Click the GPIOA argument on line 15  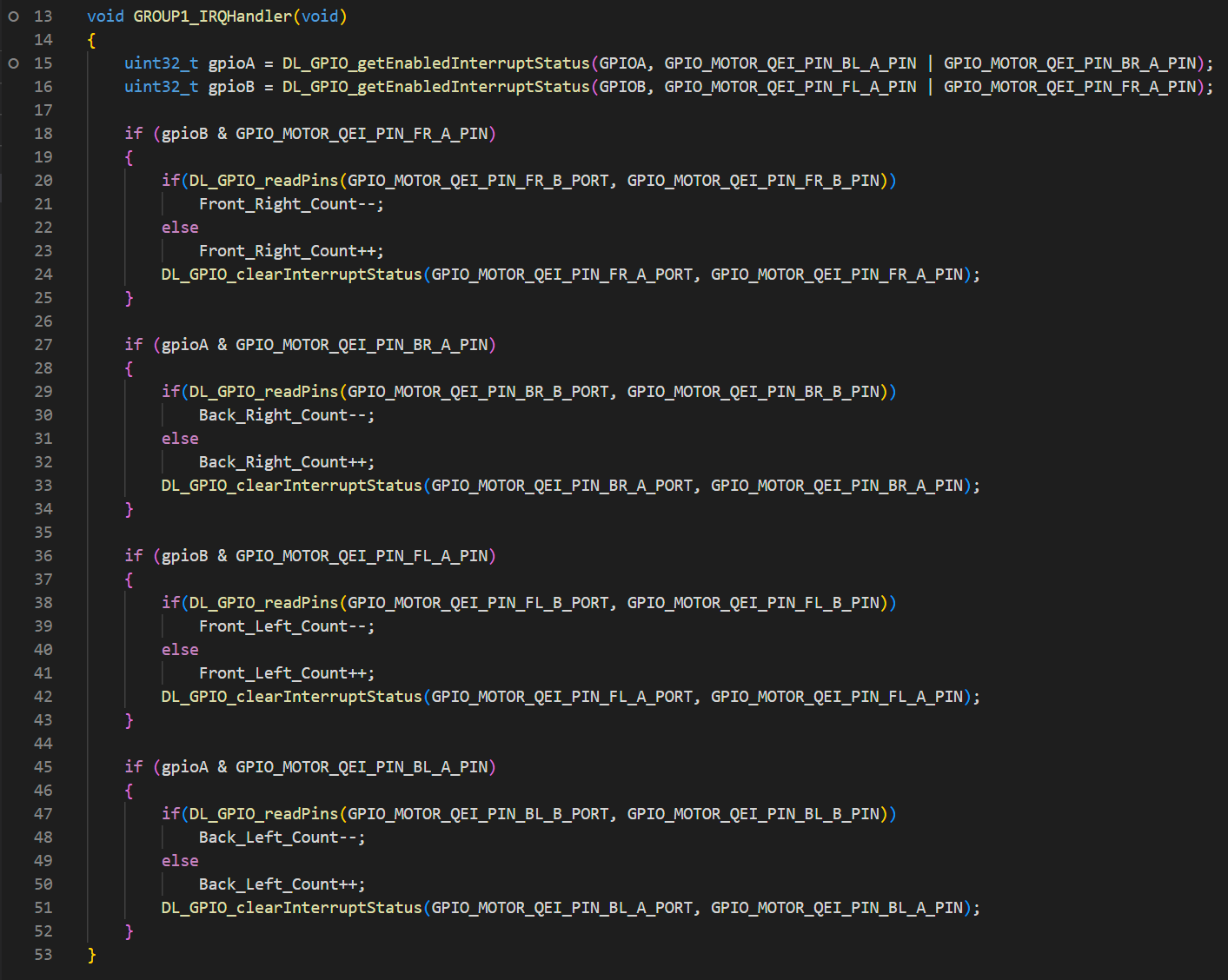pos(622,63)
